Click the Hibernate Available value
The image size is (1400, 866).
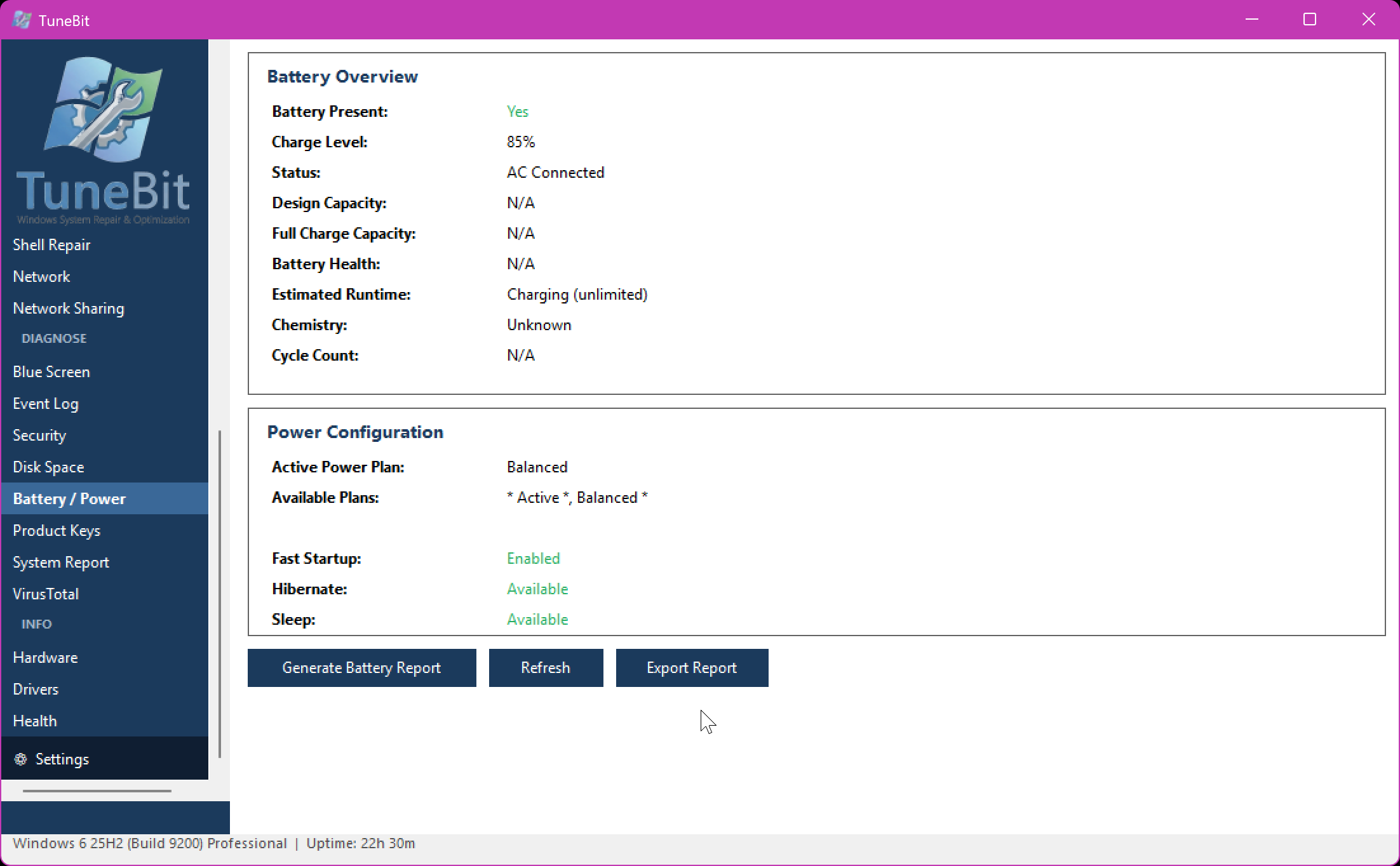pos(537,589)
